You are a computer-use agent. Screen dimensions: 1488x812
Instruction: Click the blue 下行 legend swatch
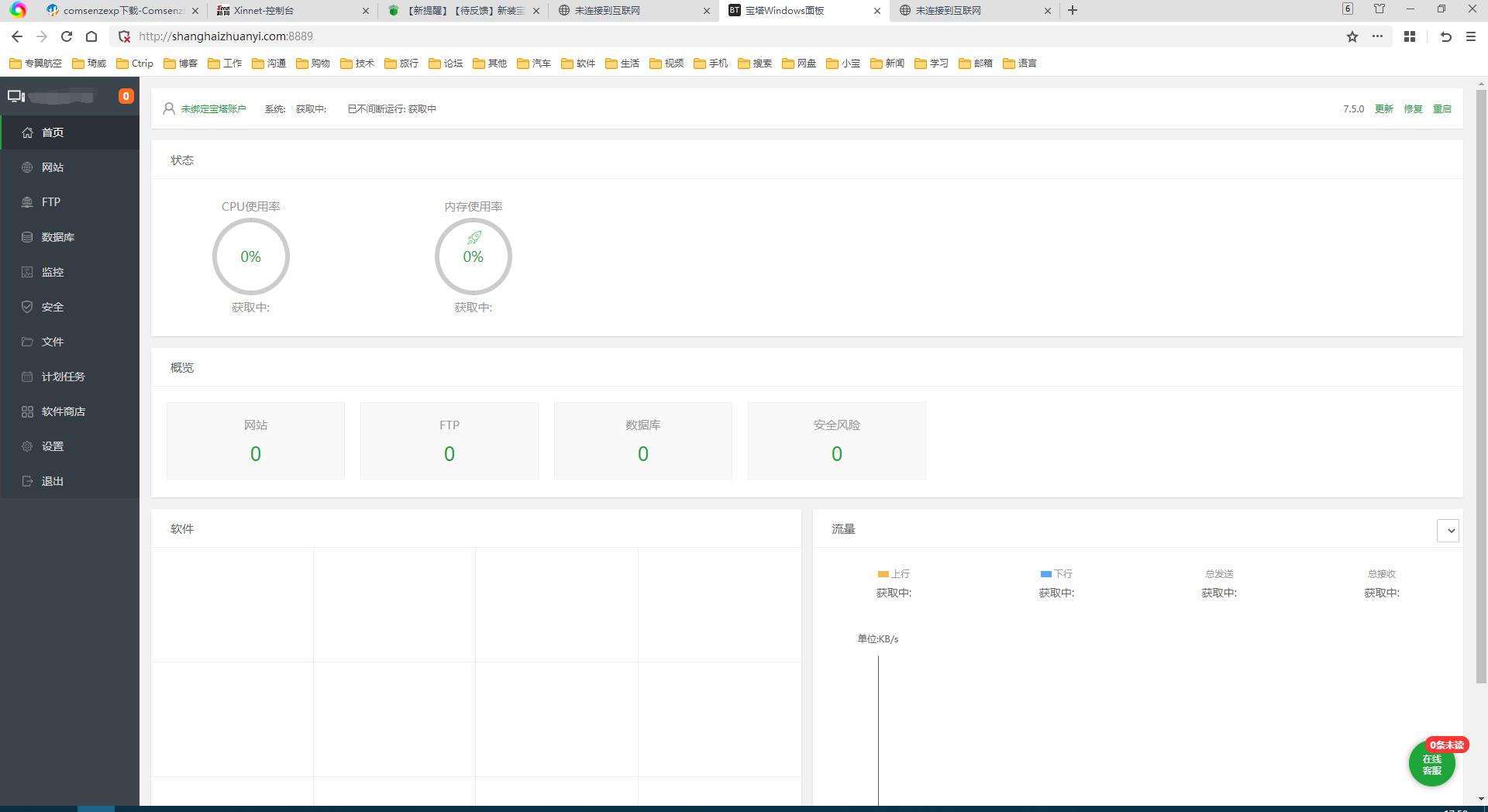tap(1045, 574)
